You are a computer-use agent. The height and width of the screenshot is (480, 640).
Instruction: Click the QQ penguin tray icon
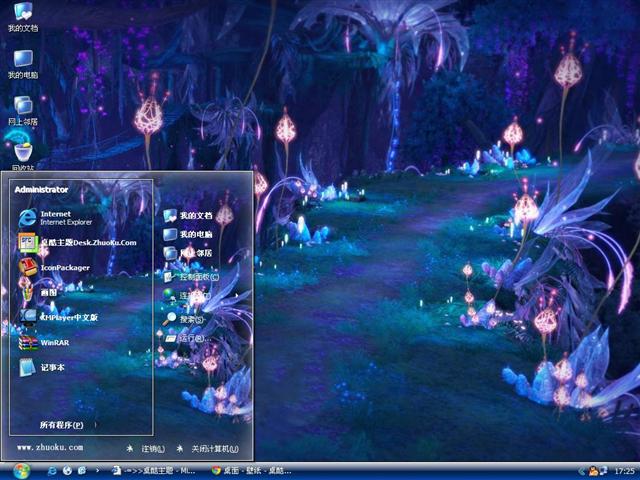click(x=593, y=471)
